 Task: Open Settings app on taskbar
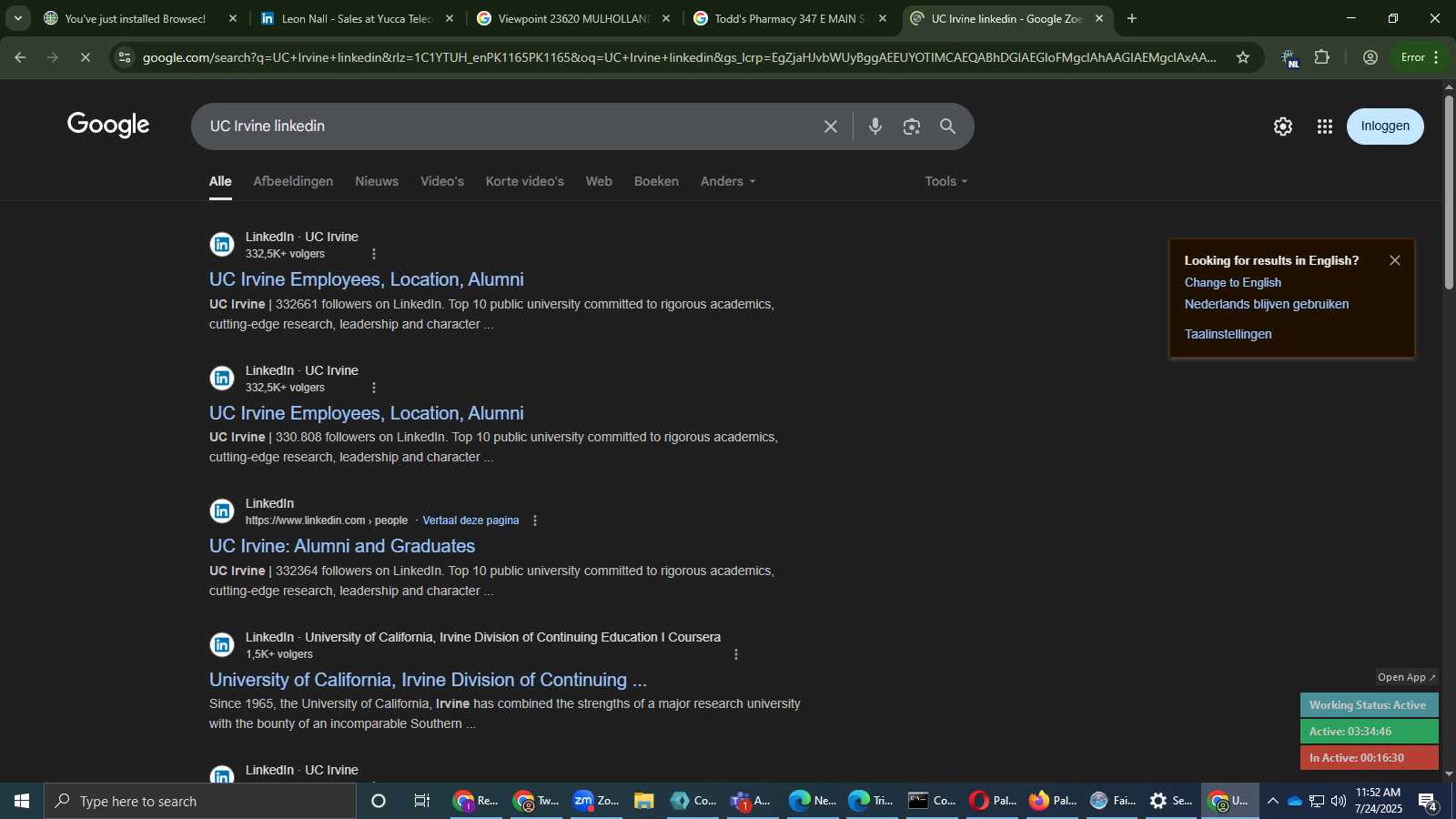[x=1171, y=801]
